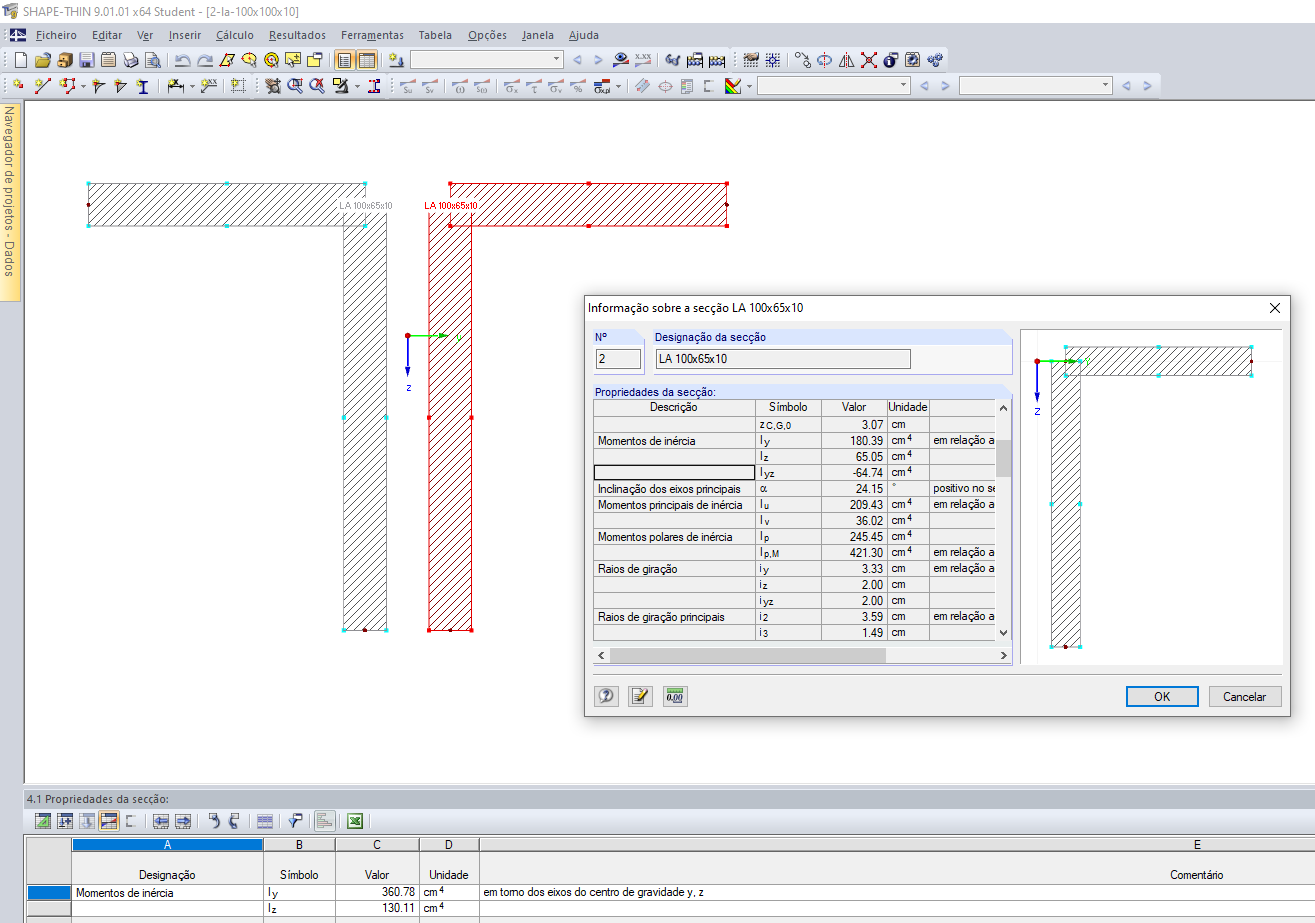Click the edit notepad icon in dialog
Screen dimensions: 1315x923
(x=640, y=696)
